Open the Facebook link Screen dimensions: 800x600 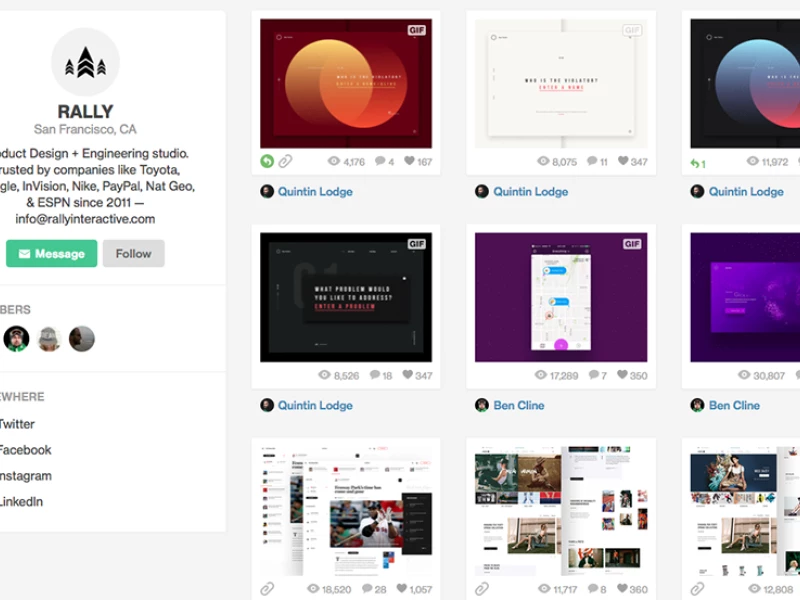pos(25,450)
